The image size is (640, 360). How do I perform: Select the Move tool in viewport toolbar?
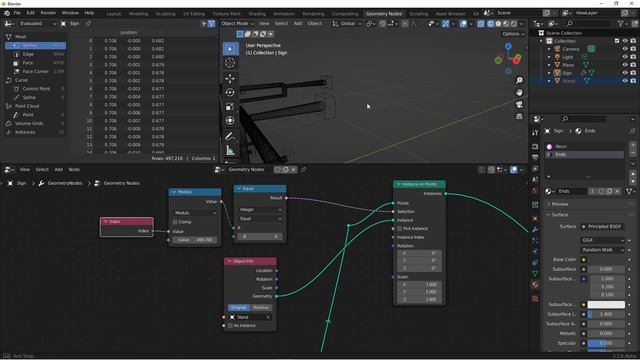(230, 78)
